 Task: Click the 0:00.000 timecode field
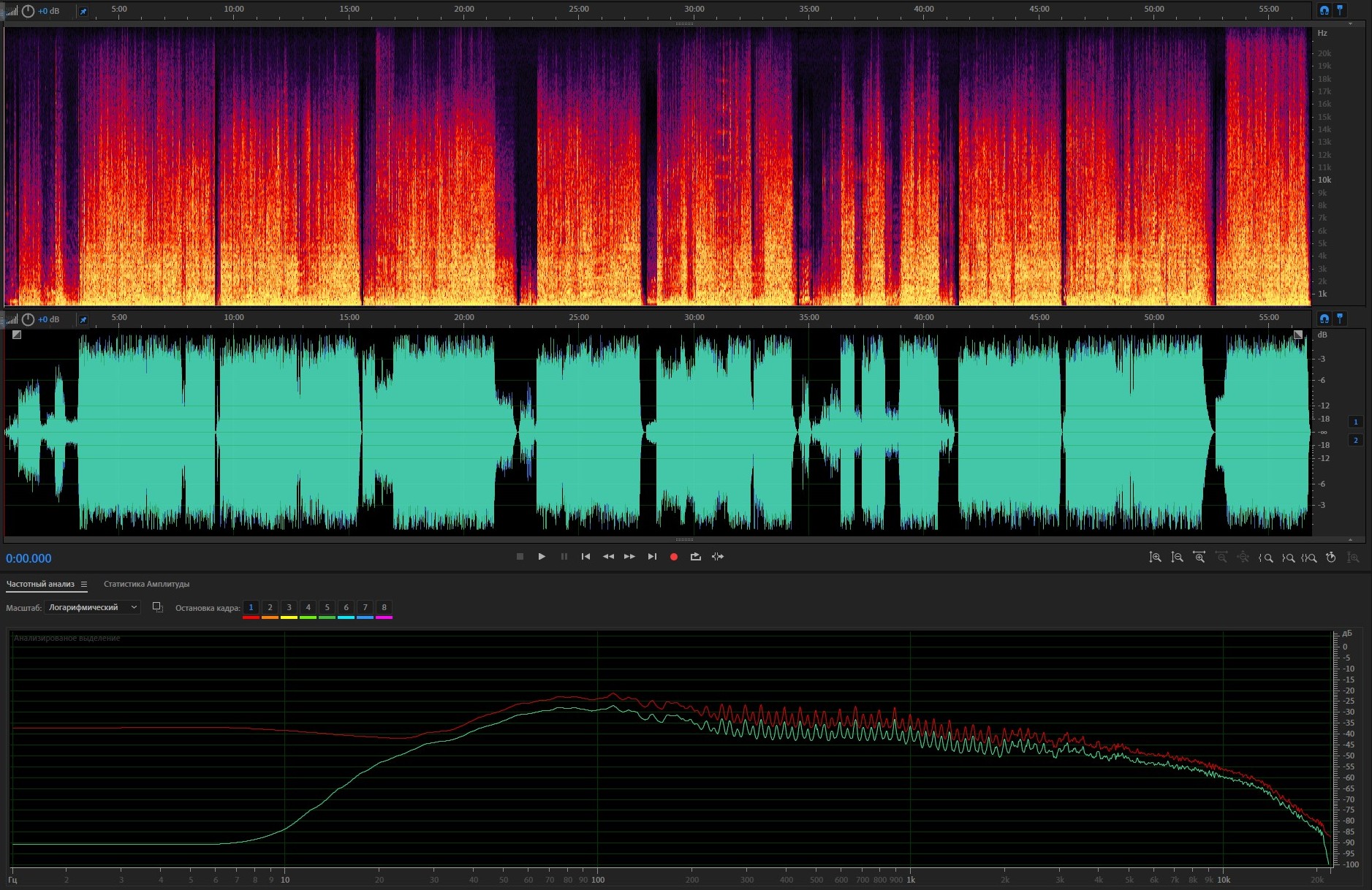[x=29, y=558]
